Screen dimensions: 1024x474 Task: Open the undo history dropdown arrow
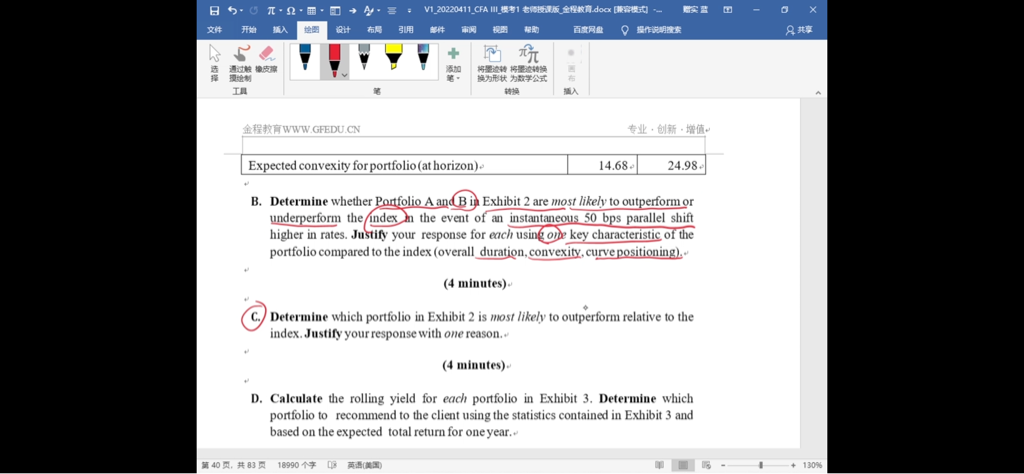[241, 10]
